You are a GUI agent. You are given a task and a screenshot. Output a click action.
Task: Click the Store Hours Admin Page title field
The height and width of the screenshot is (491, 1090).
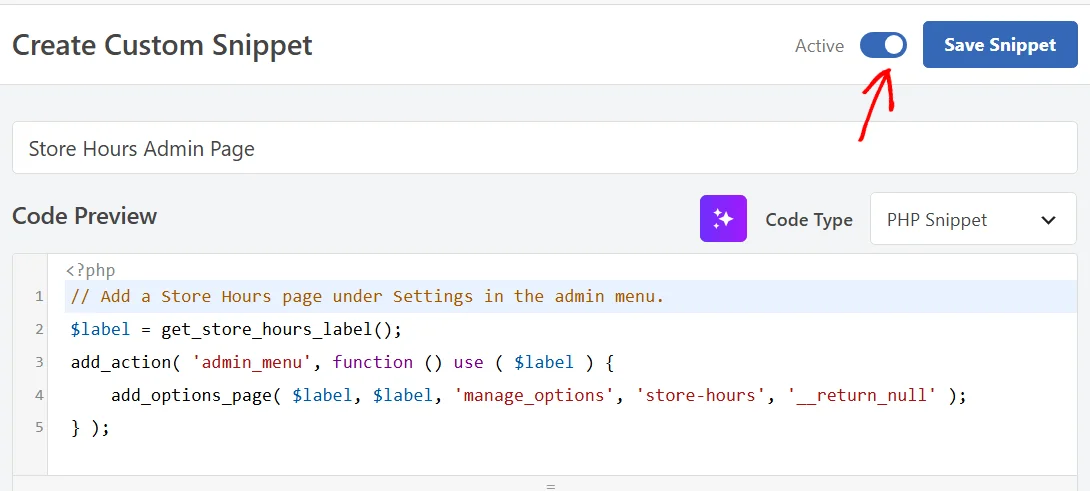pos(544,147)
